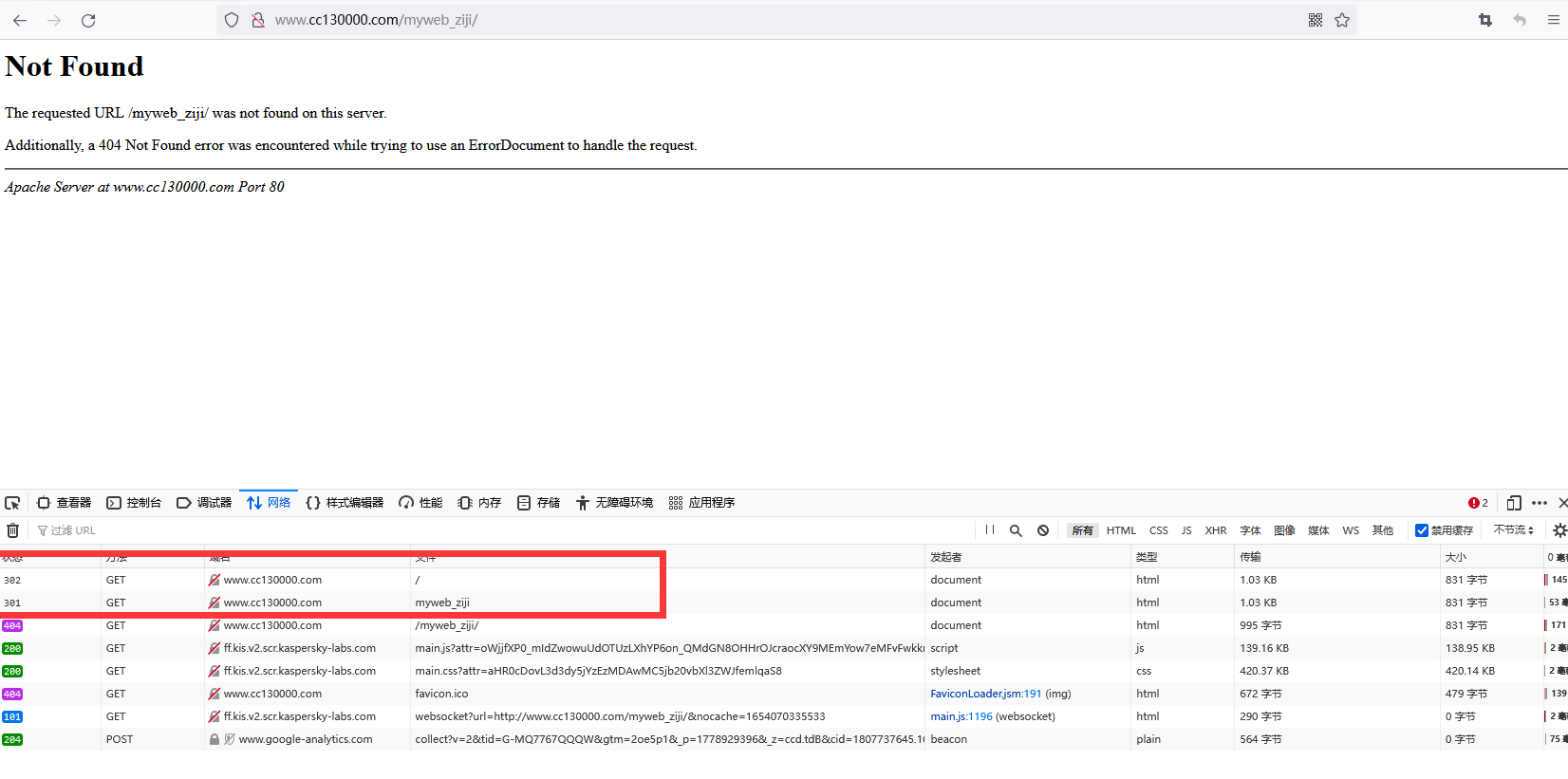
Task: Open the 不节流 throttling dropdown
Action: (1513, 530)
